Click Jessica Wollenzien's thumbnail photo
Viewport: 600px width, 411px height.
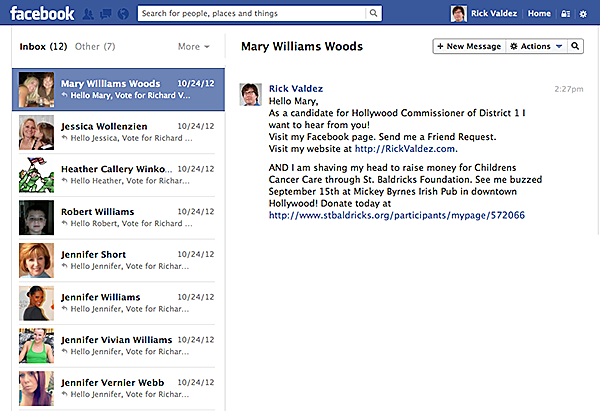pyautogui.click(x=36, y=132)
